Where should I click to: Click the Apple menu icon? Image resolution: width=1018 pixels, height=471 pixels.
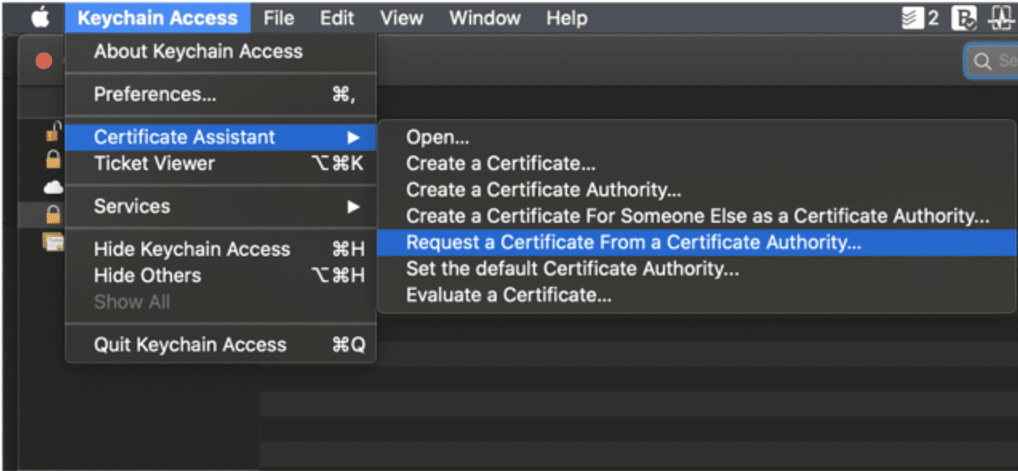pyautogui.click(x=40, y=17)
